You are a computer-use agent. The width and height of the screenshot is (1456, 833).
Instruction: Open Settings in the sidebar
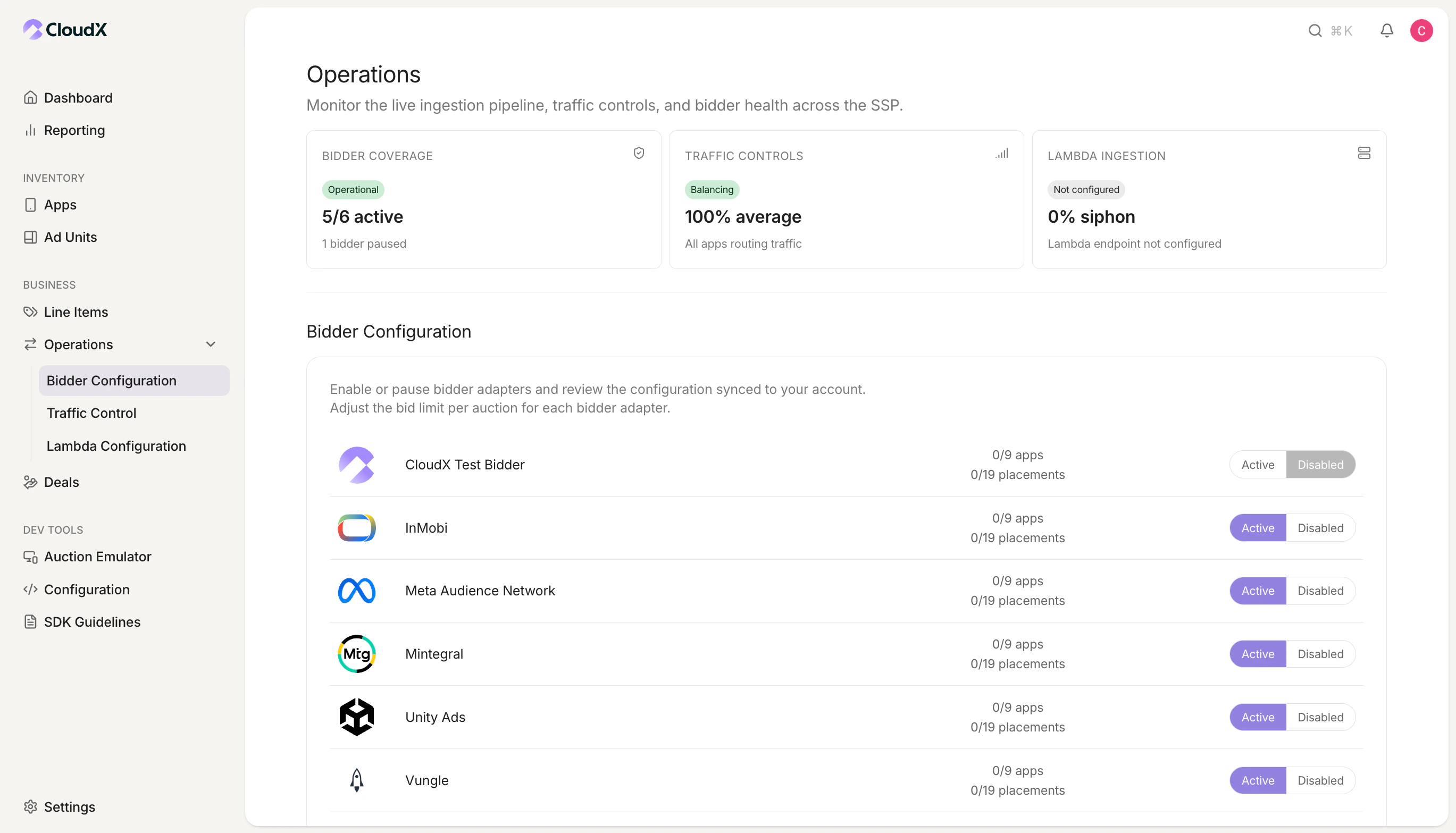pyautogui.click(x=69, y=806)
